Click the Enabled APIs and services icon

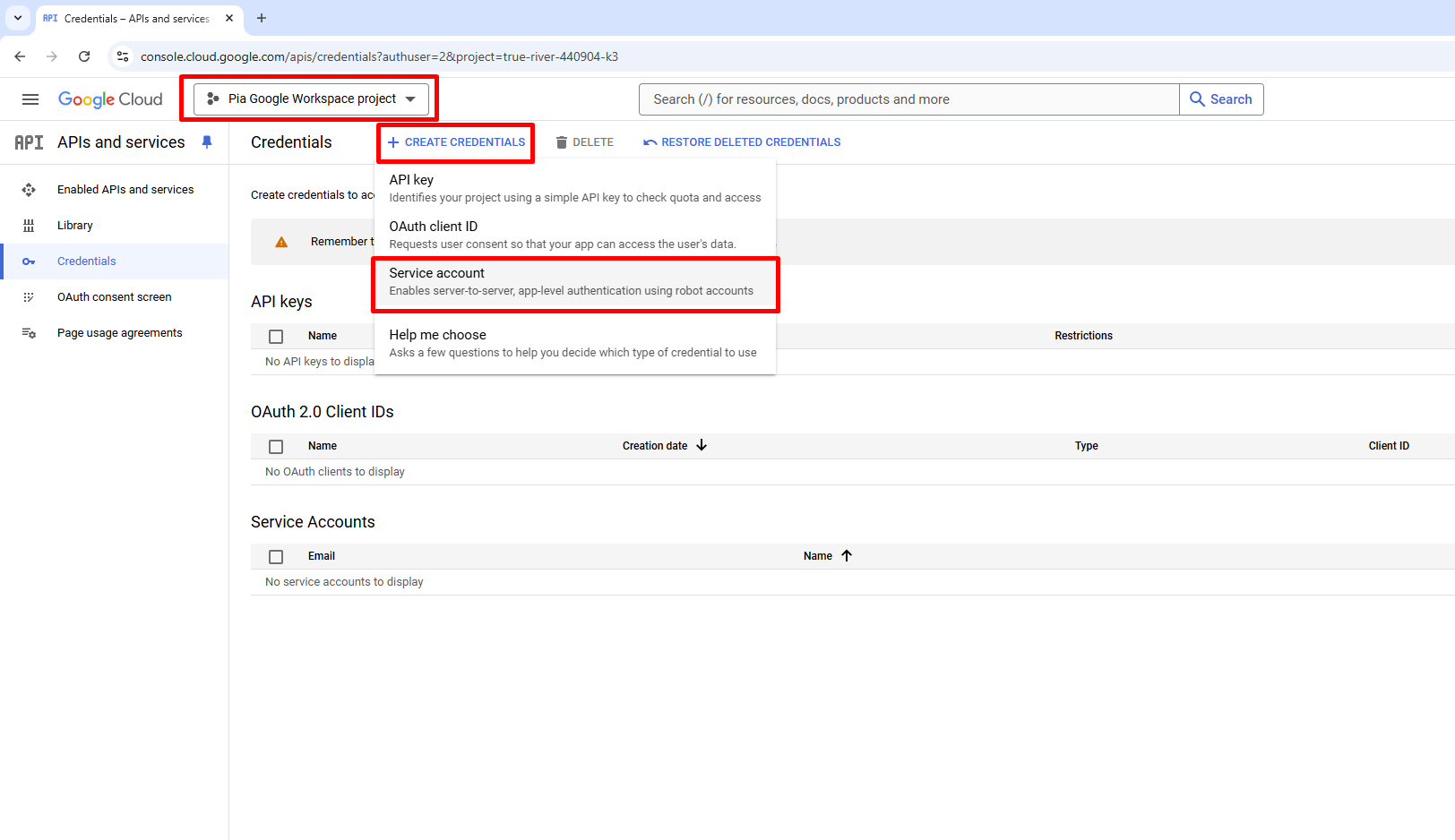(29, 190)
